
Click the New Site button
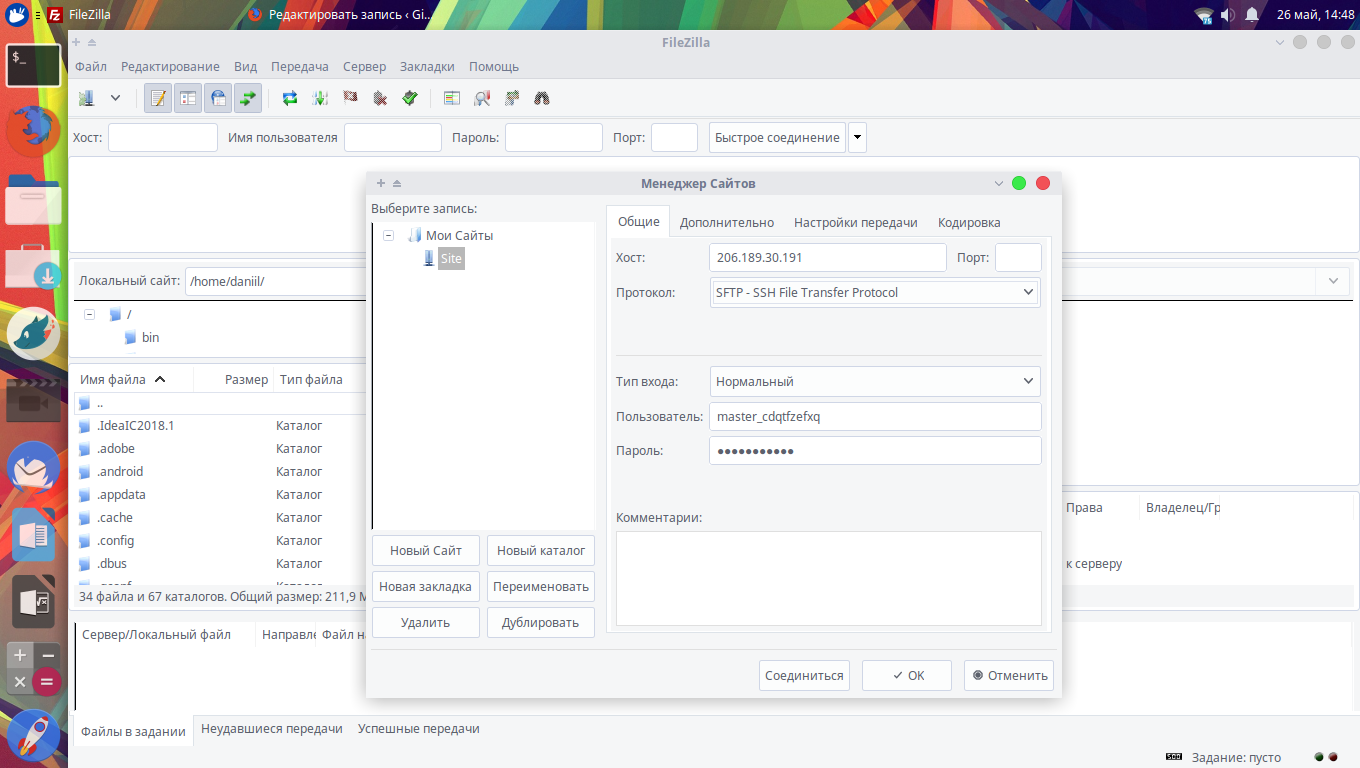pos(426,550)
